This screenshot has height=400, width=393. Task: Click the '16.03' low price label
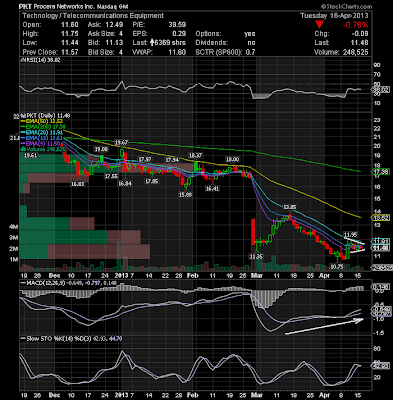[x=79, y=184]
